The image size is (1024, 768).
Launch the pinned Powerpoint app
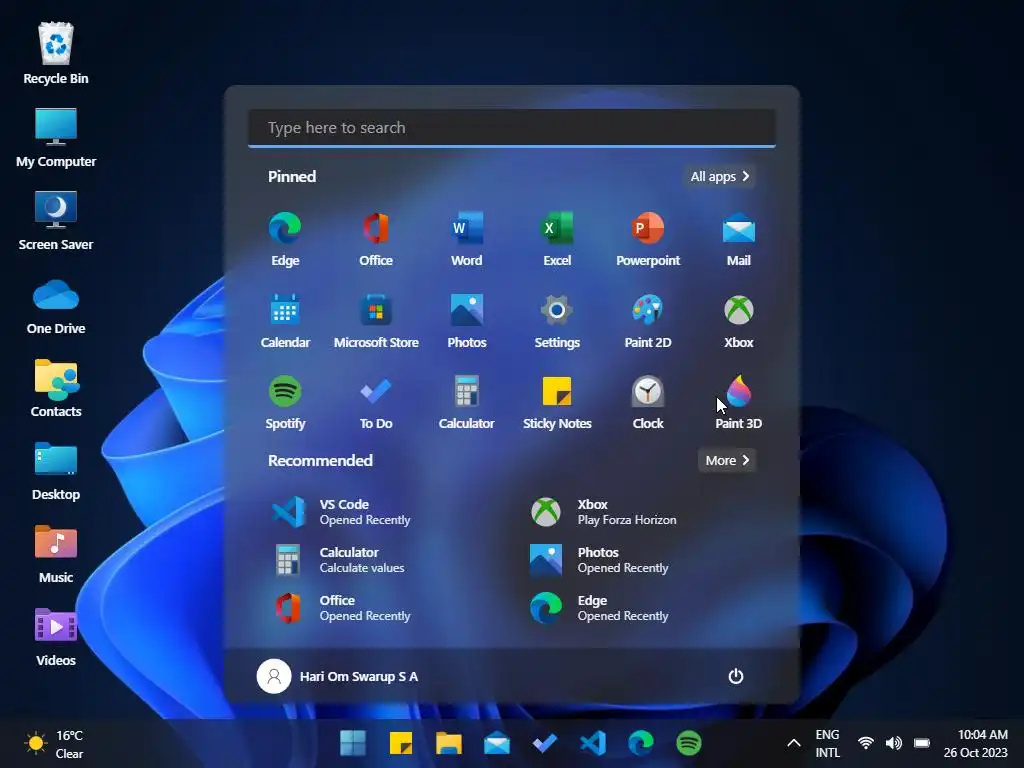[x=648, y=239]
